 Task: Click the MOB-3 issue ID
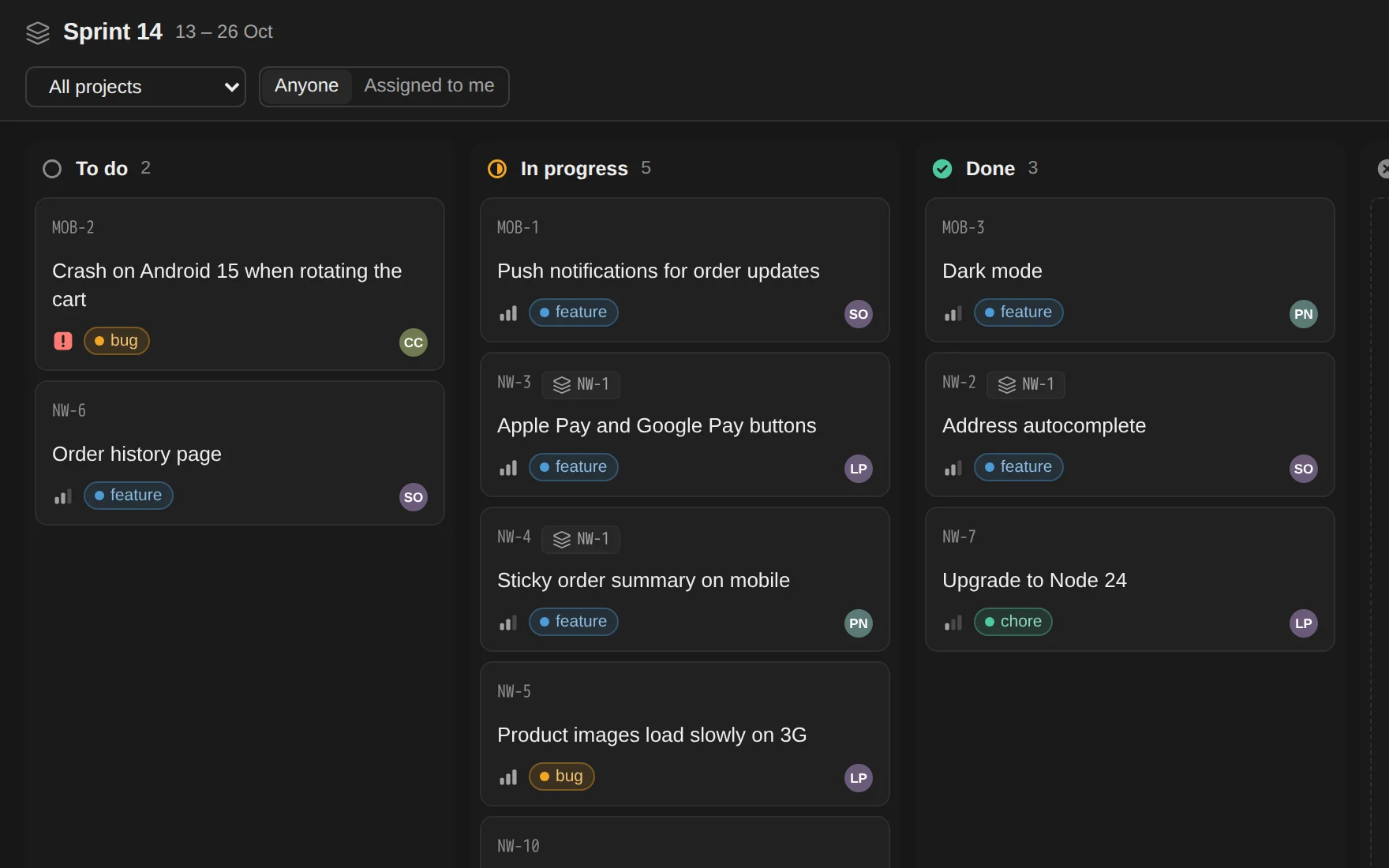point(963,227)
